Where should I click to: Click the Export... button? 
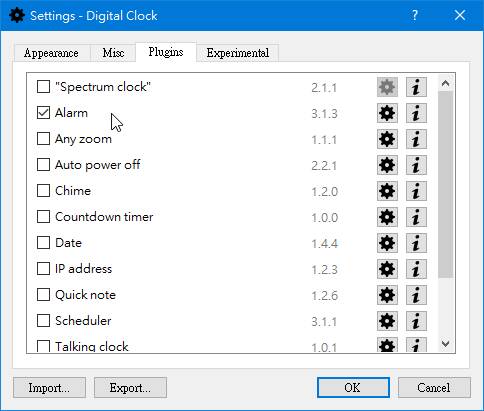[x=130, y=388]
